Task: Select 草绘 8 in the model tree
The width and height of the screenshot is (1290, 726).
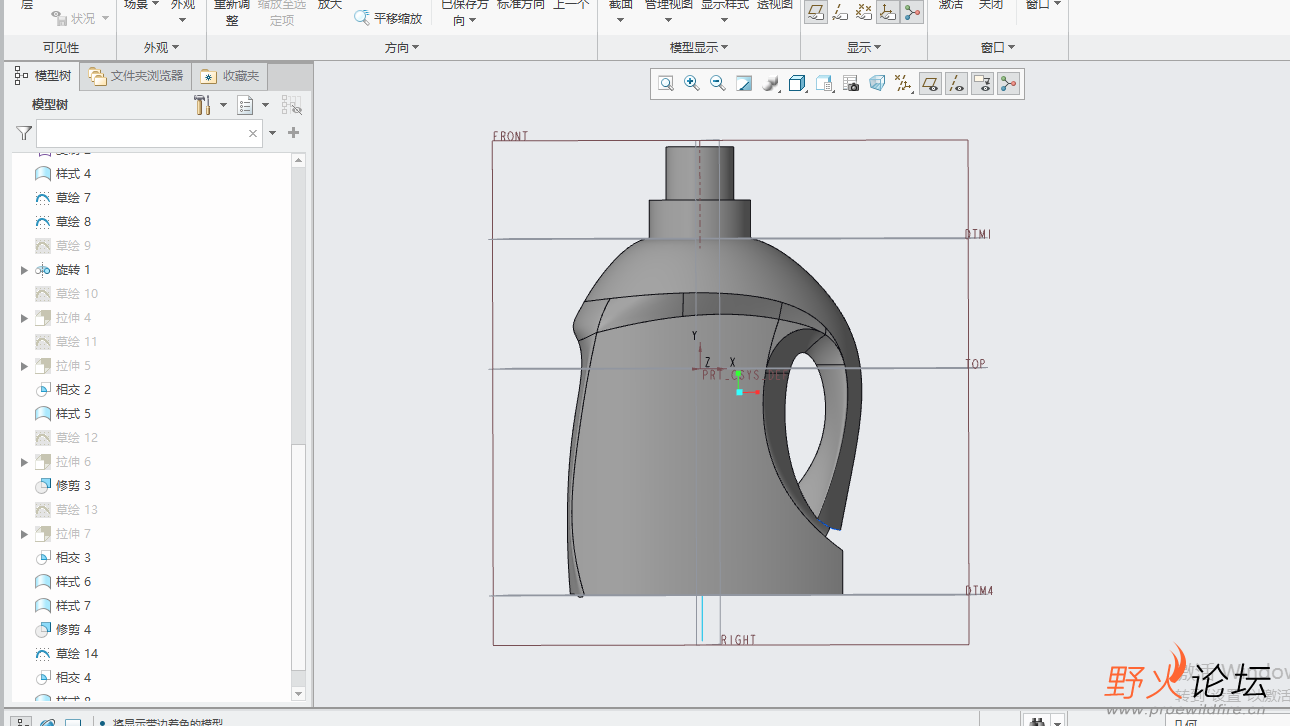Action: (x=73, y=222)
